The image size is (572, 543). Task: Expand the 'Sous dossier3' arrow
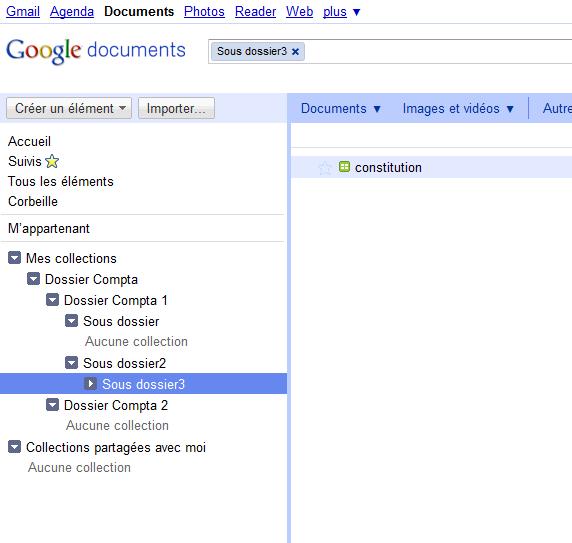[90, 384]
